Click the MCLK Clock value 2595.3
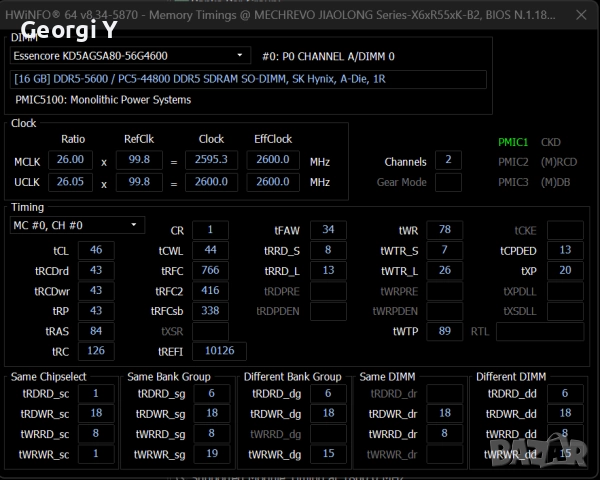This screenshot has height=480, width=600. tap(211, 160)
